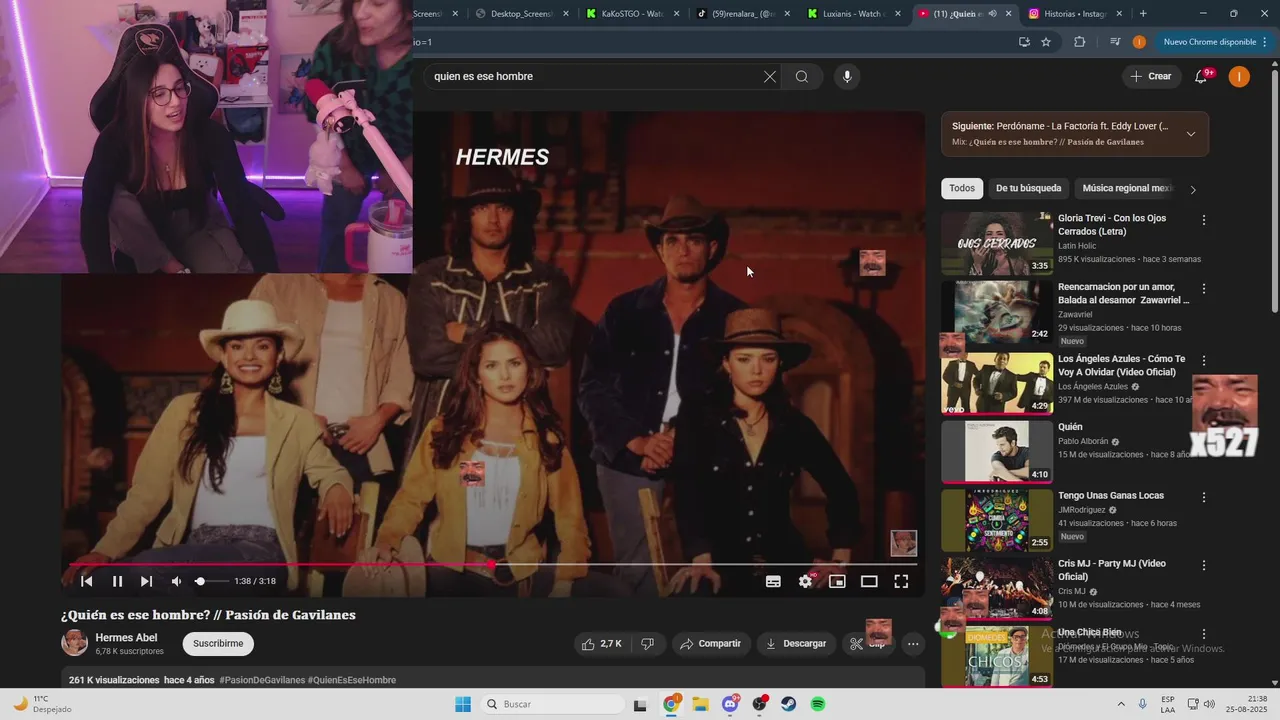Open the Los Ángeles Azules video title
Screen dimensions: 1280x720
coord(1122,365)
